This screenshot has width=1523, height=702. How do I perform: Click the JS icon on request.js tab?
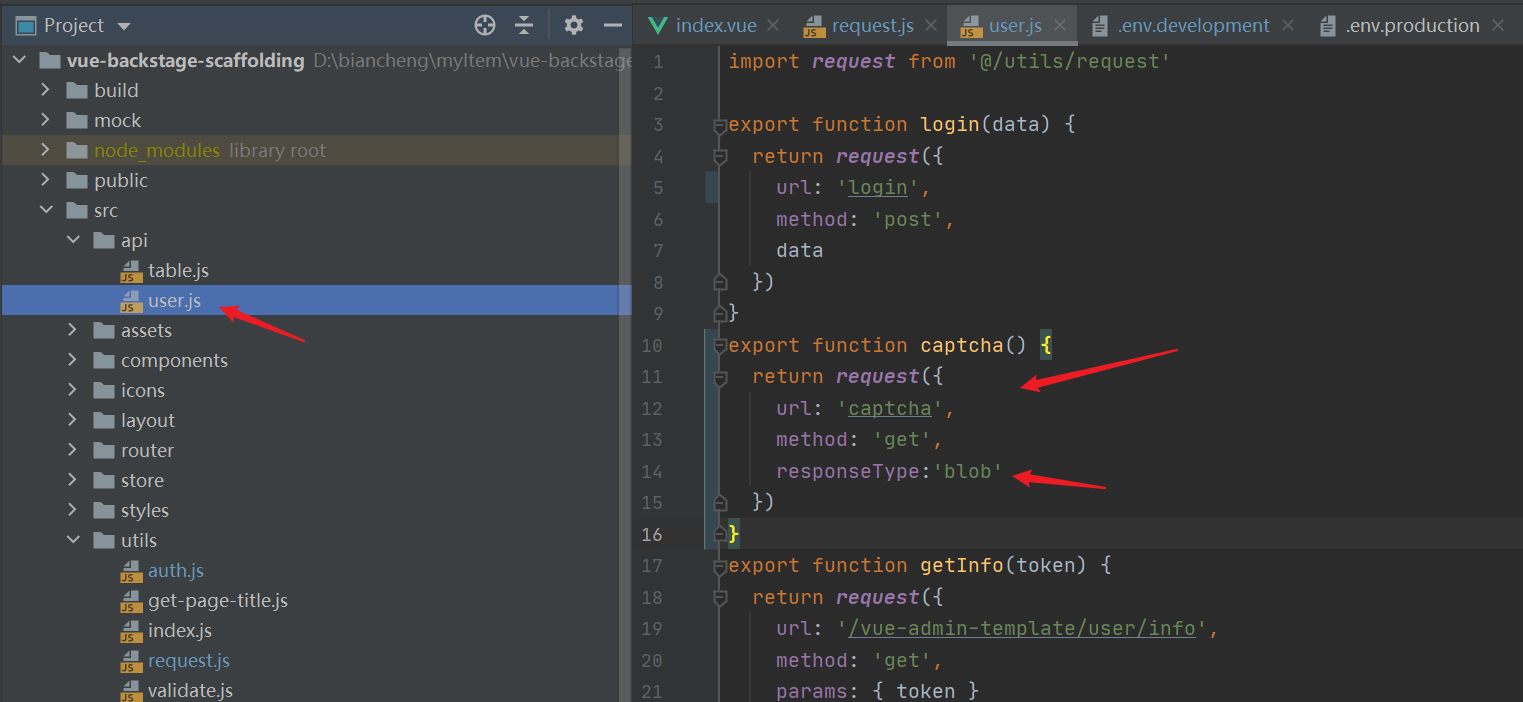pyautogui.click(x=814, y=27)
